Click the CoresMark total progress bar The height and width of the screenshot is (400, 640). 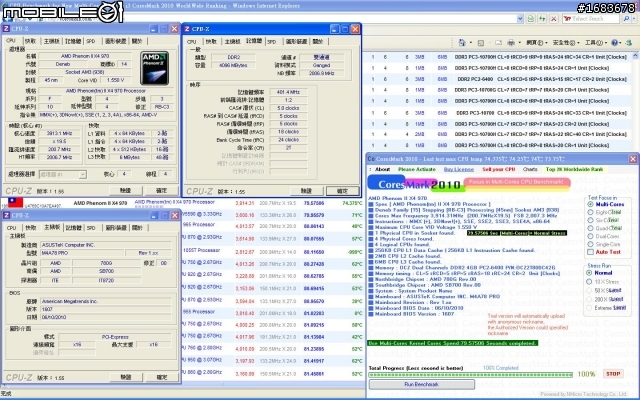click(470, 374)
